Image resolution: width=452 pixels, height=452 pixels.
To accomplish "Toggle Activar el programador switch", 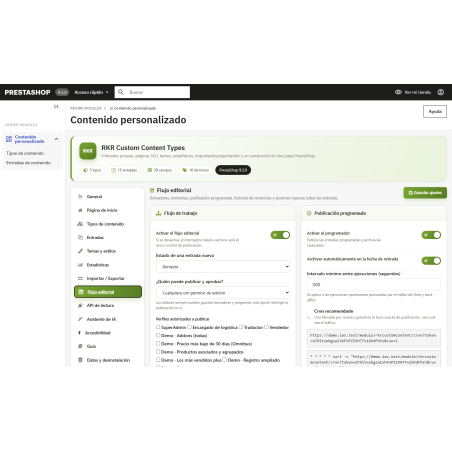I will (431, 235).
